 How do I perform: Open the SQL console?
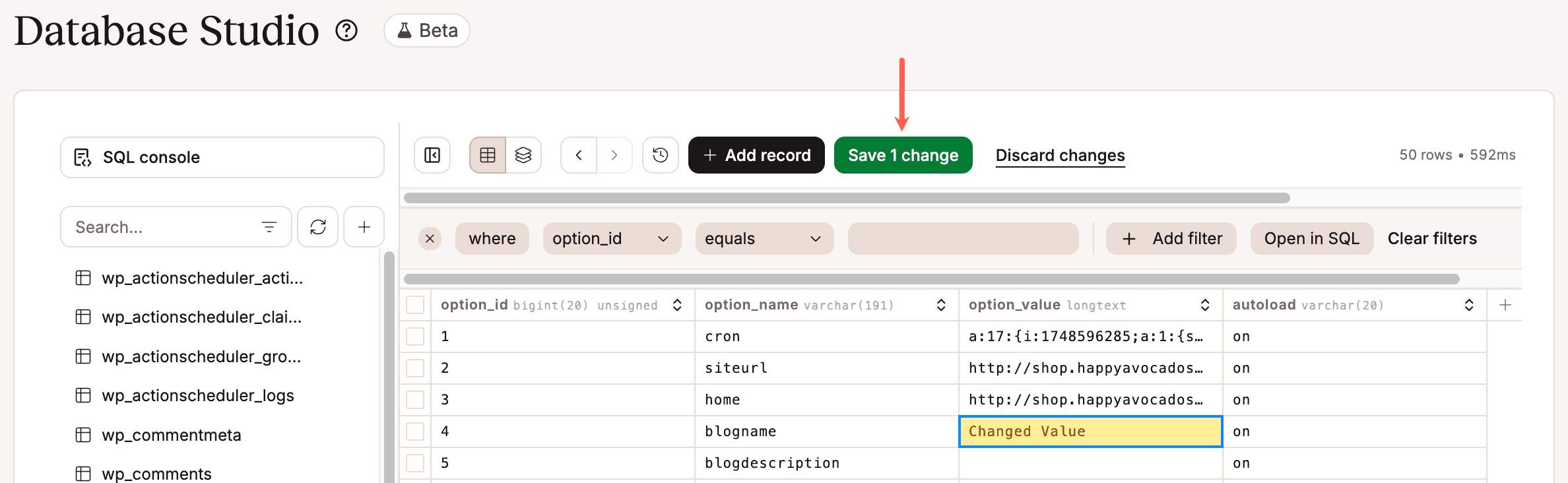point(222,157)
